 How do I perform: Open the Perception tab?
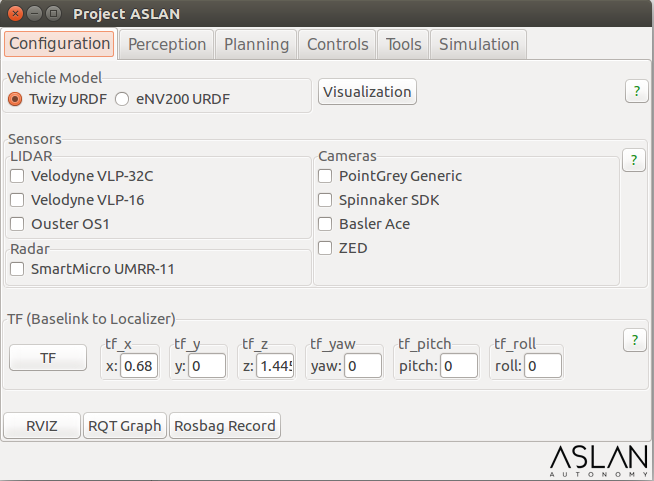point(167,45)
